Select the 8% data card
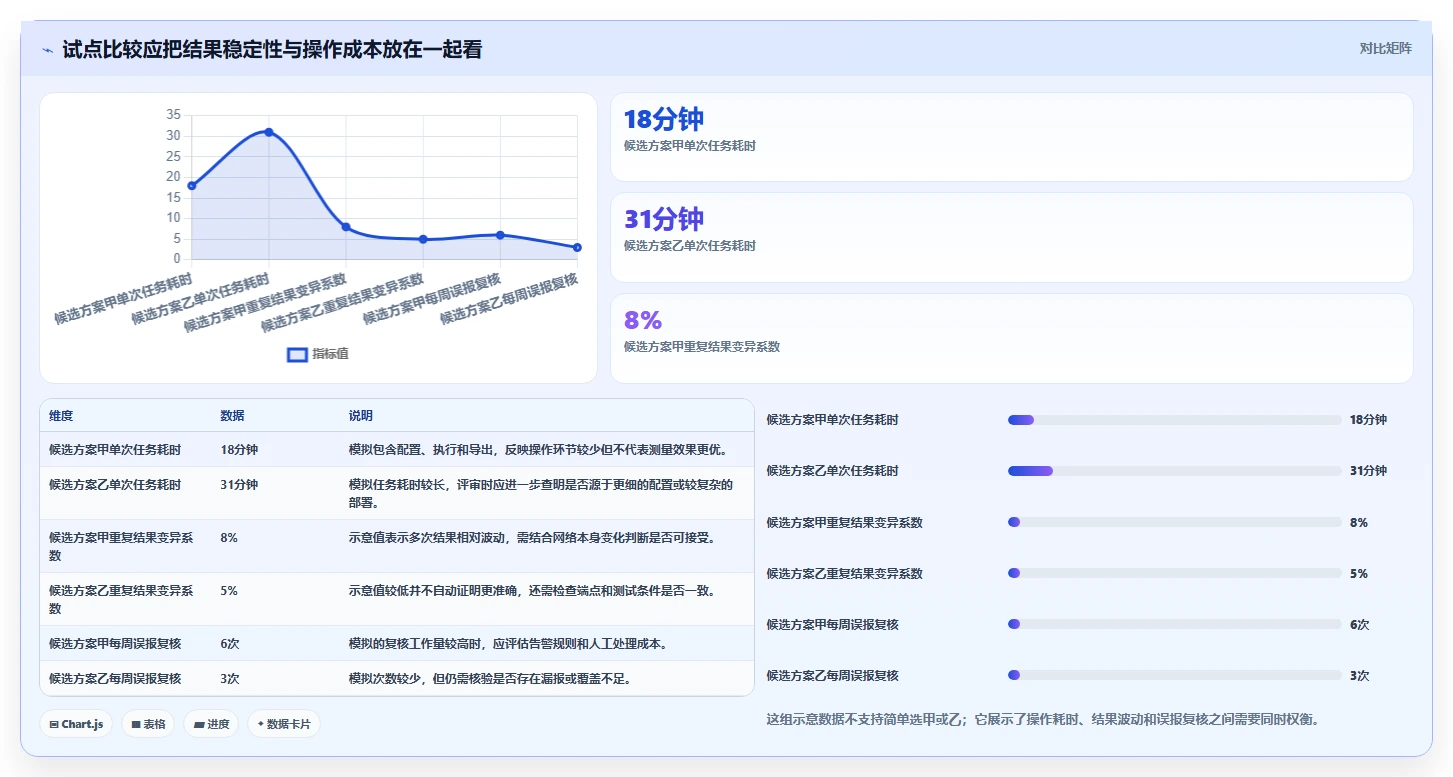Viewport: 1453px width, 777px height. tap(1011, 338)
